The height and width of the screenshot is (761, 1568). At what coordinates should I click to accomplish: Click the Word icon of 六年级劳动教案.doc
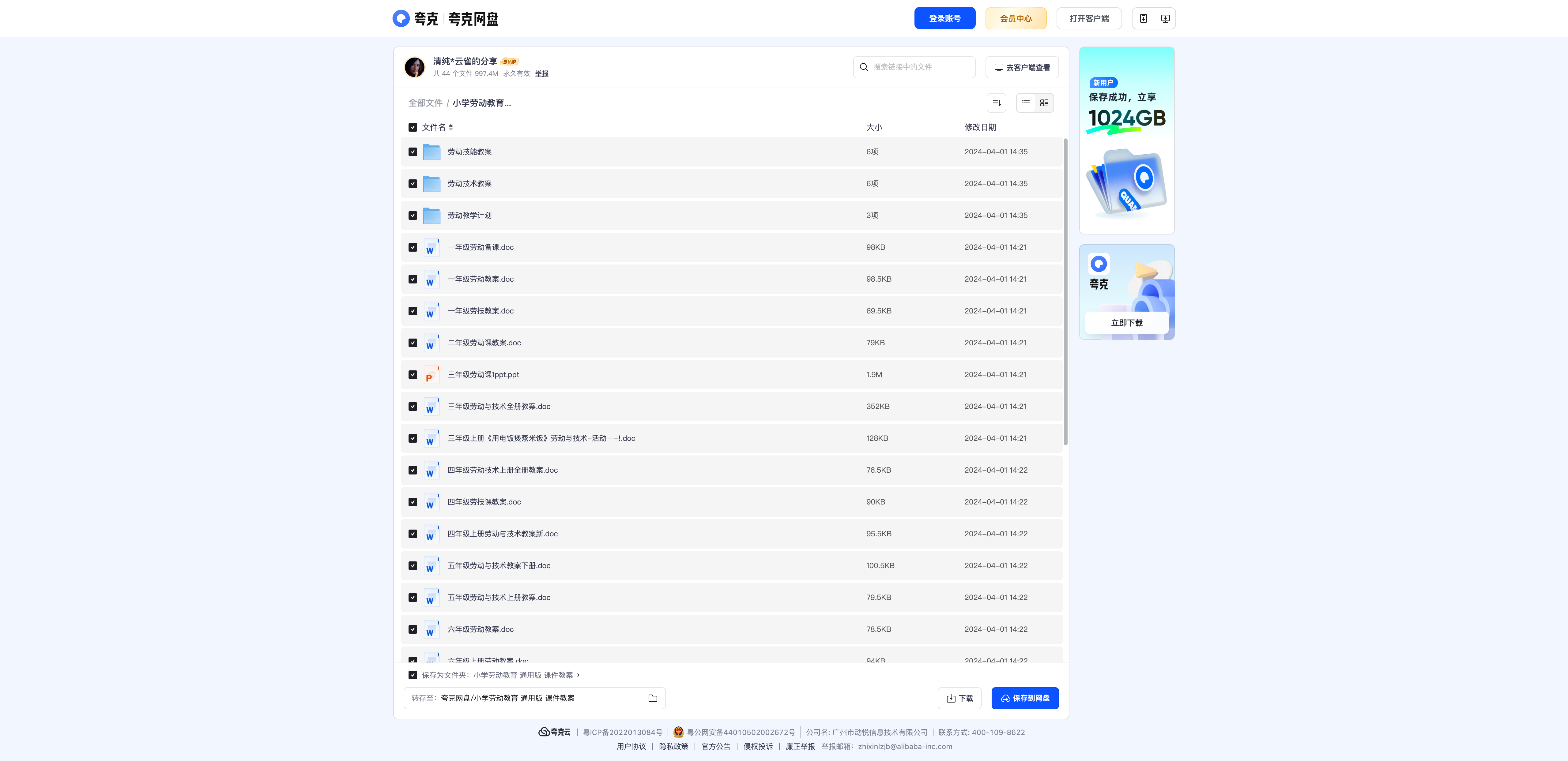point(432,630)
